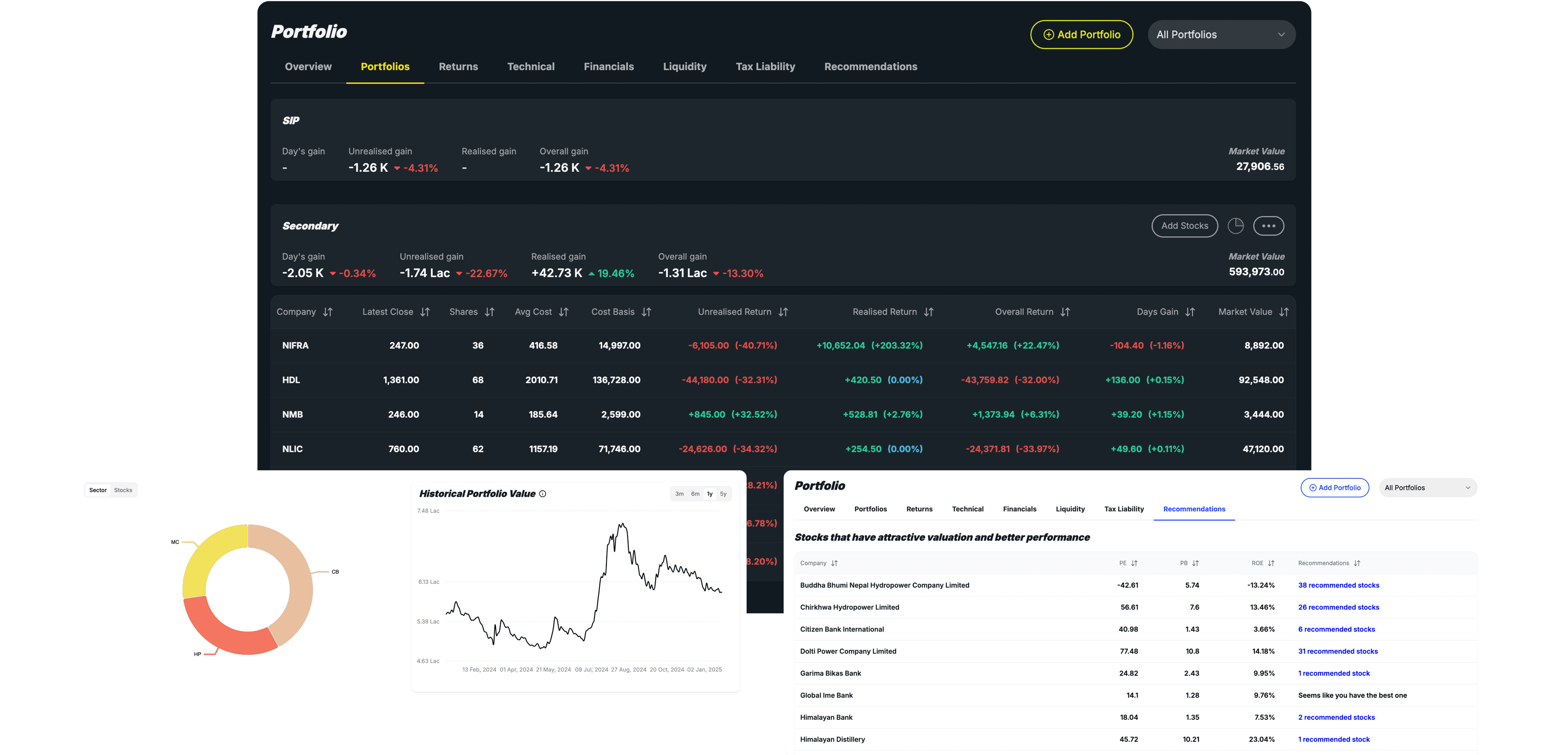Open the pie chart view for Secondary portfolio
The height and width of the screenshot is (755, 1568).
pos(1236,225)
